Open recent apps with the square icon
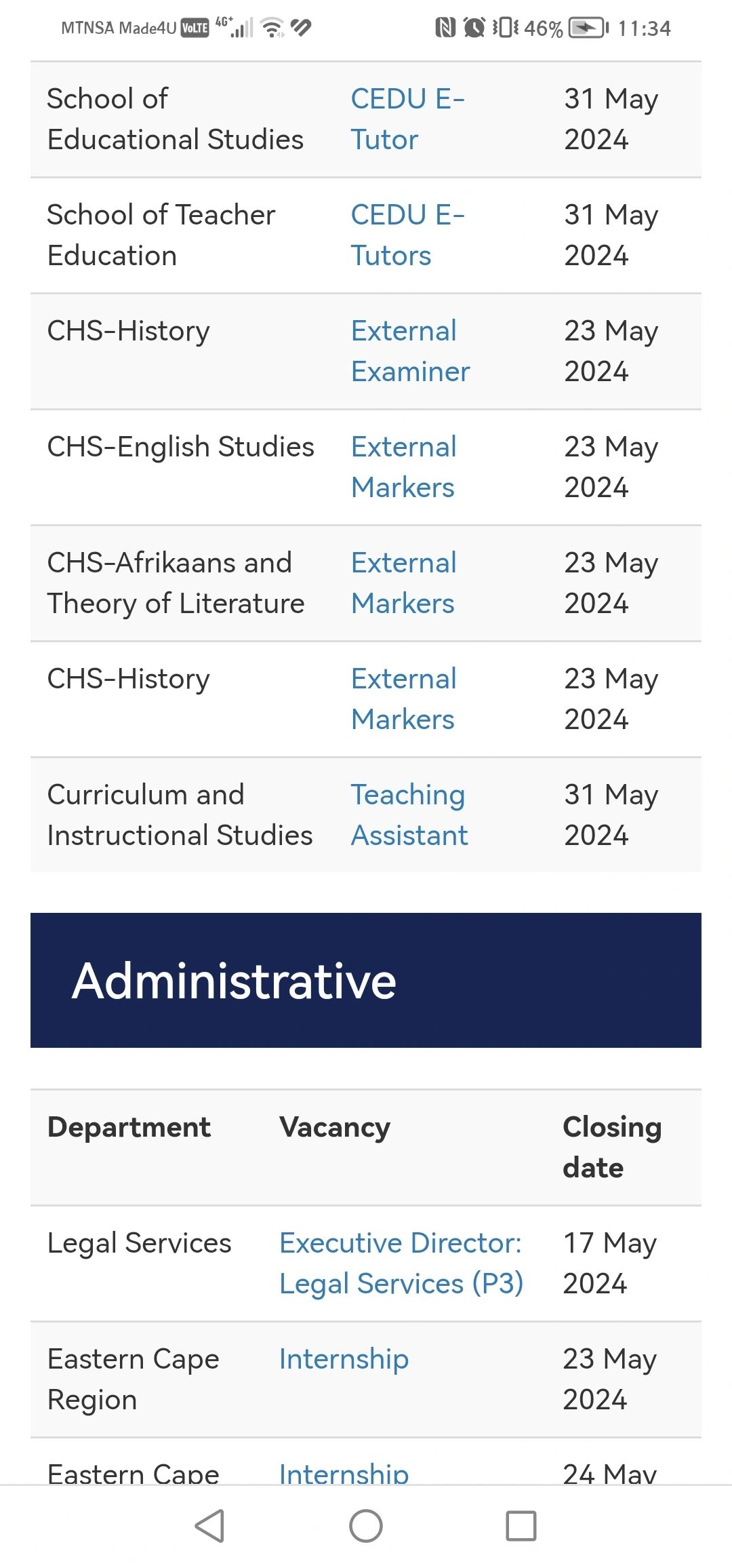Viewport: 732px width, 1568px height. 521,1526
